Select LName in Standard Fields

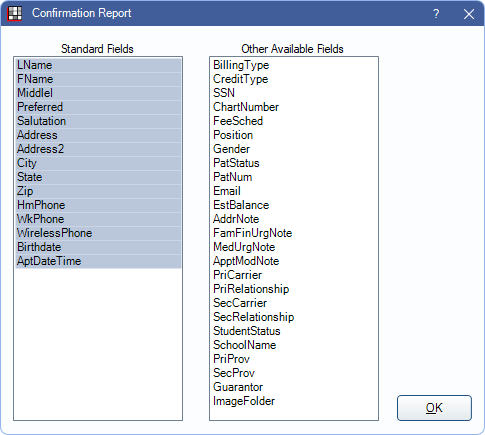[x=98, y=65]
